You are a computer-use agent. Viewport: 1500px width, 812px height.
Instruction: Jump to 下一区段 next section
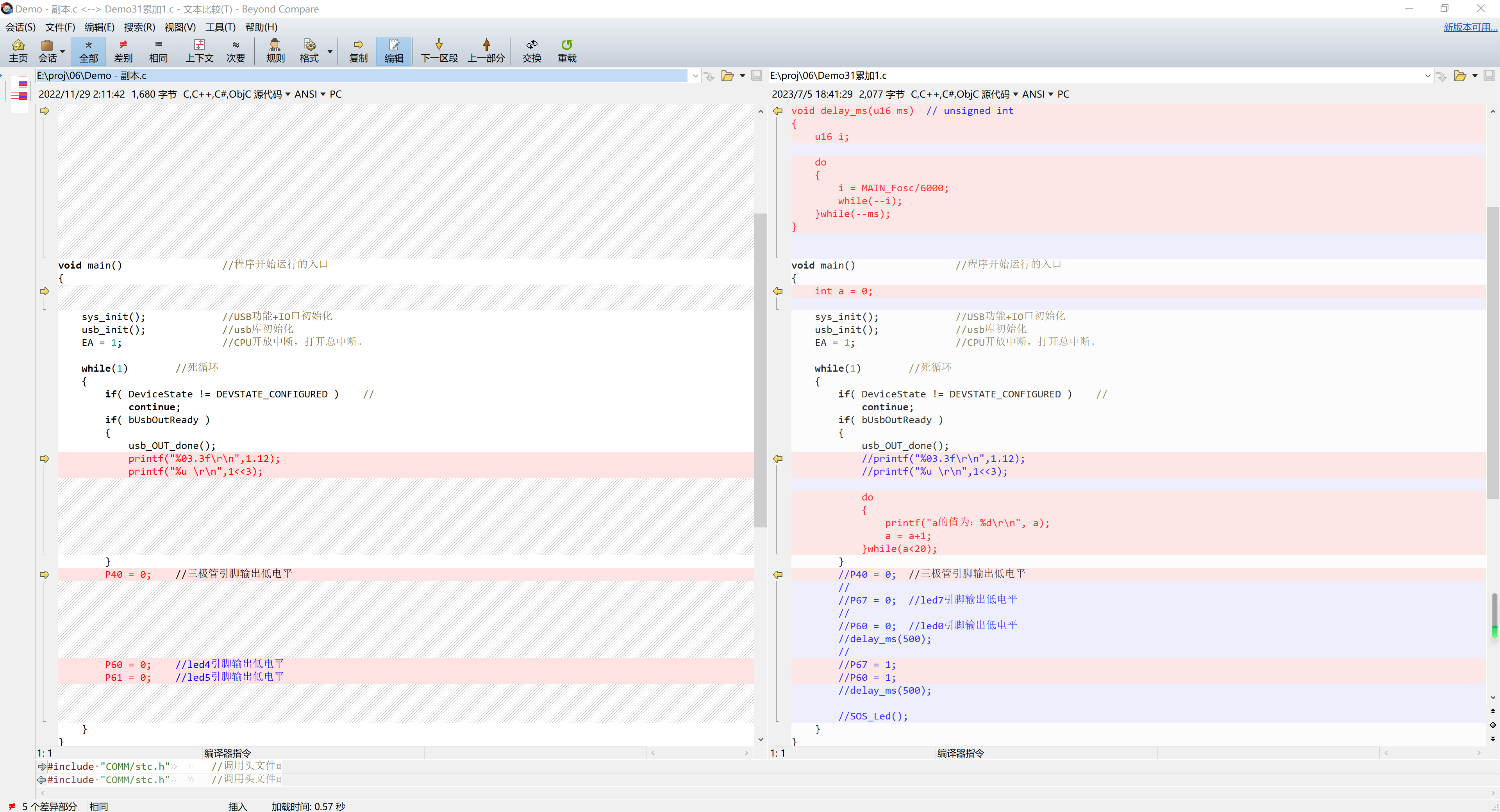pyautogui.click(x=439, y=51)
